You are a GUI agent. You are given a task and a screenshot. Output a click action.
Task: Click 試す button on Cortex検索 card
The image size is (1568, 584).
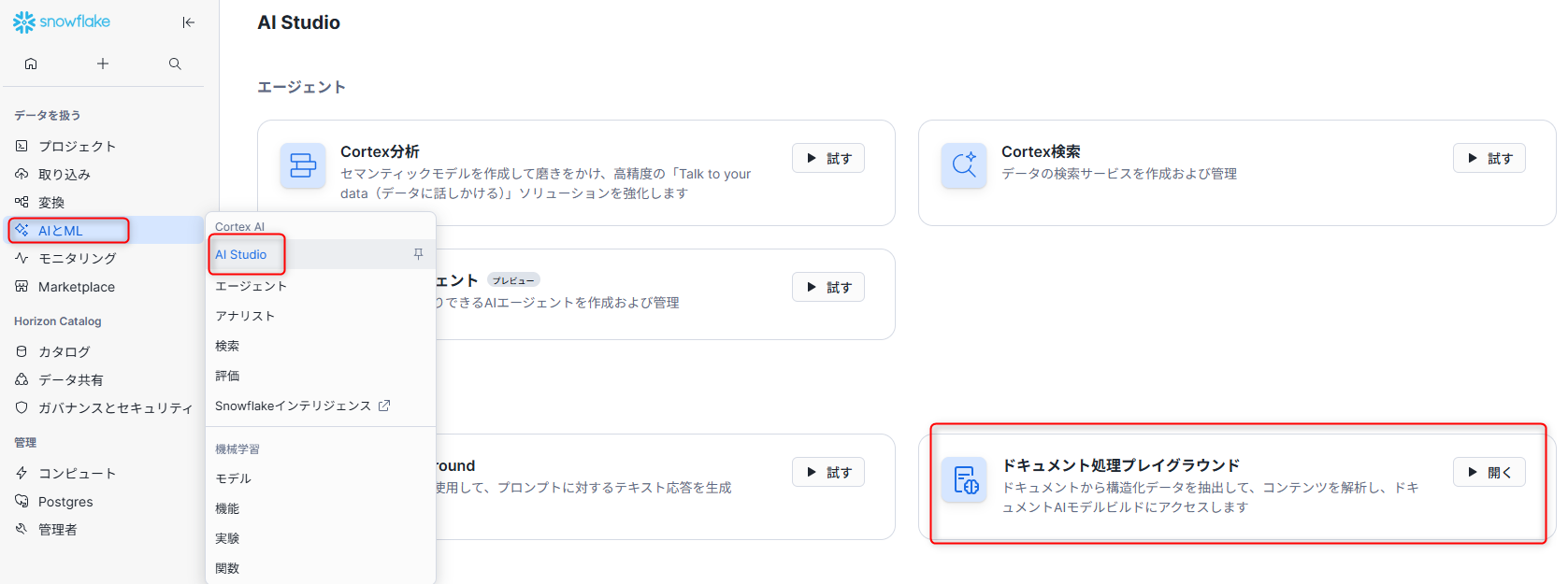tap(1489, 158)
